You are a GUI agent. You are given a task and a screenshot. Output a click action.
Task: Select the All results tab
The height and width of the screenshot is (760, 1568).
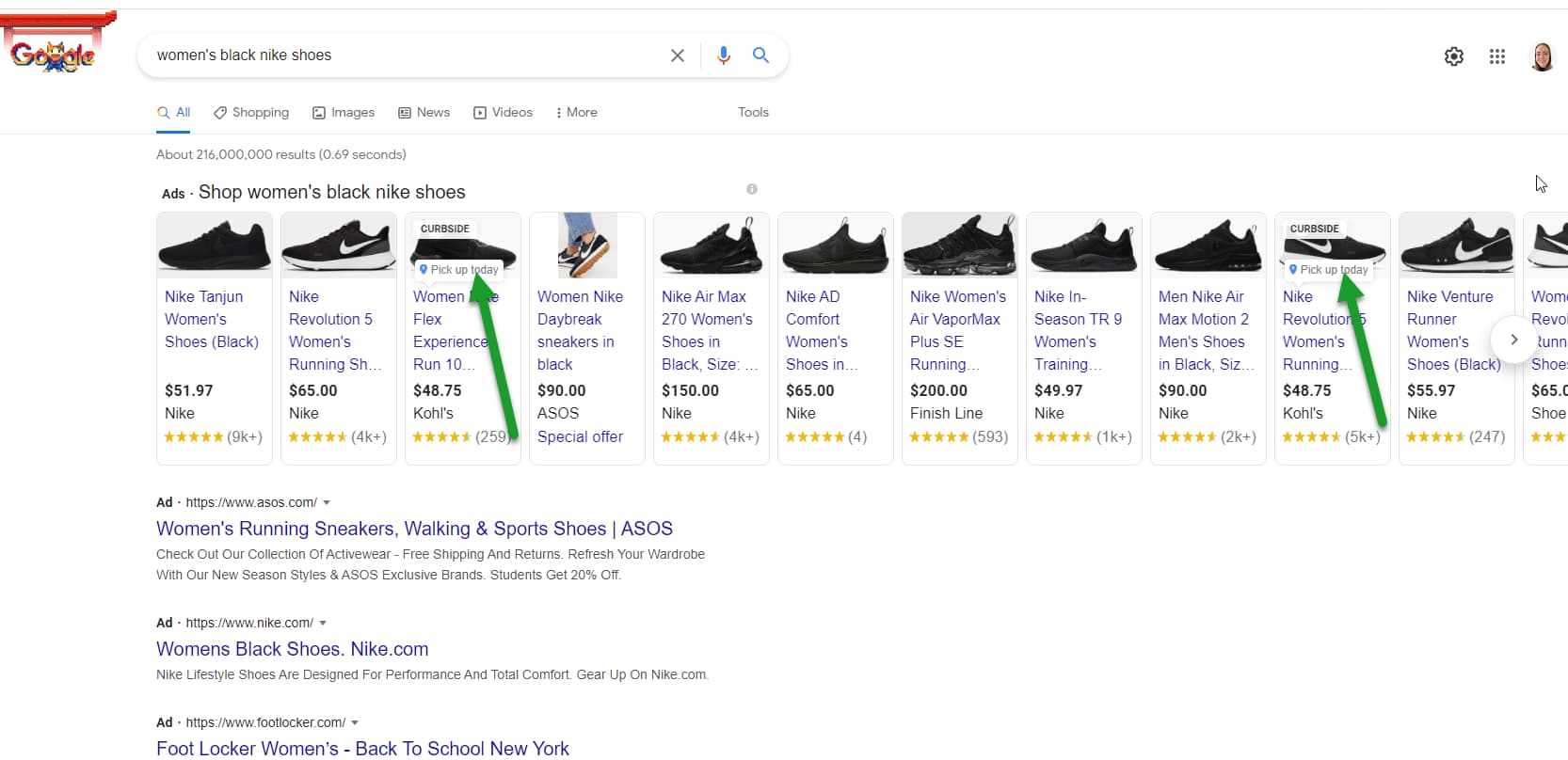pos(174,112)
